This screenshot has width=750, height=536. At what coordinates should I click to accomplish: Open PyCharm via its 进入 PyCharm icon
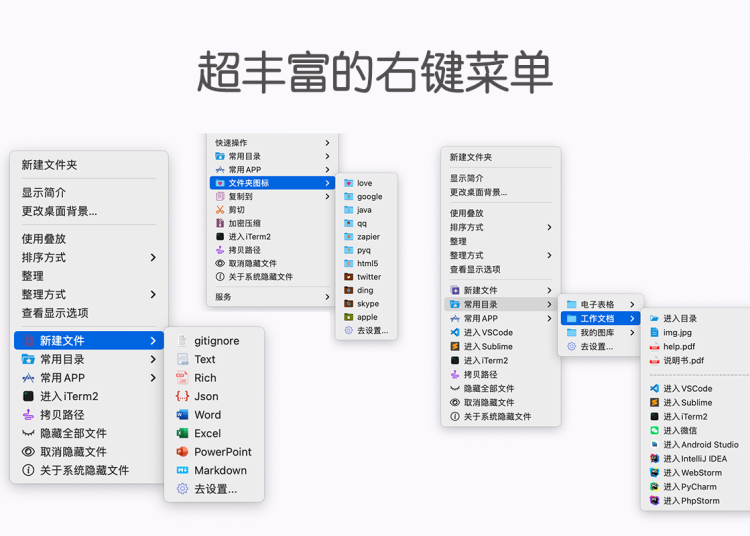click(x=654, y=487)
